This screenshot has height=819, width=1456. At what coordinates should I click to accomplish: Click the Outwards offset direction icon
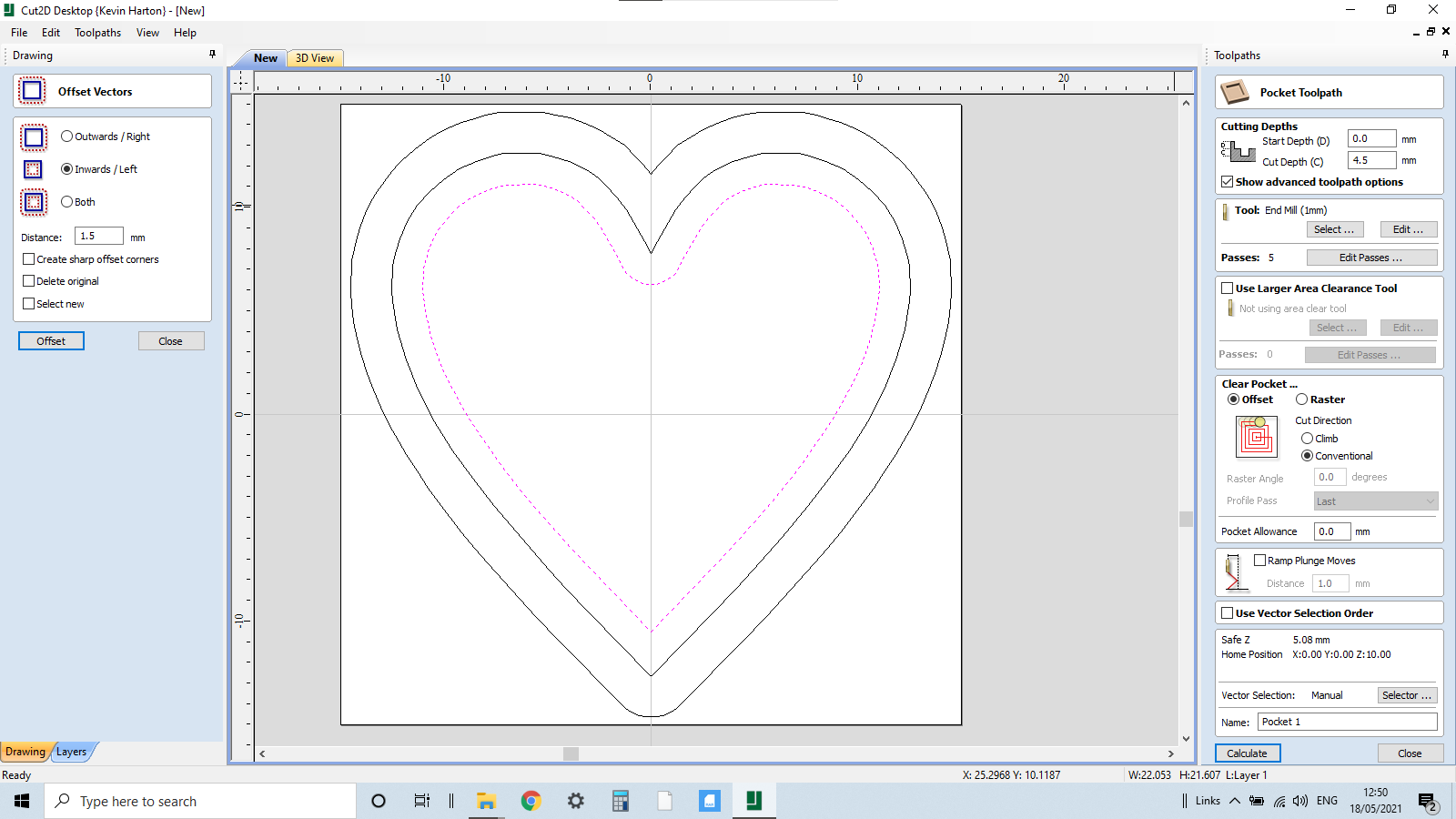point(34,137)
